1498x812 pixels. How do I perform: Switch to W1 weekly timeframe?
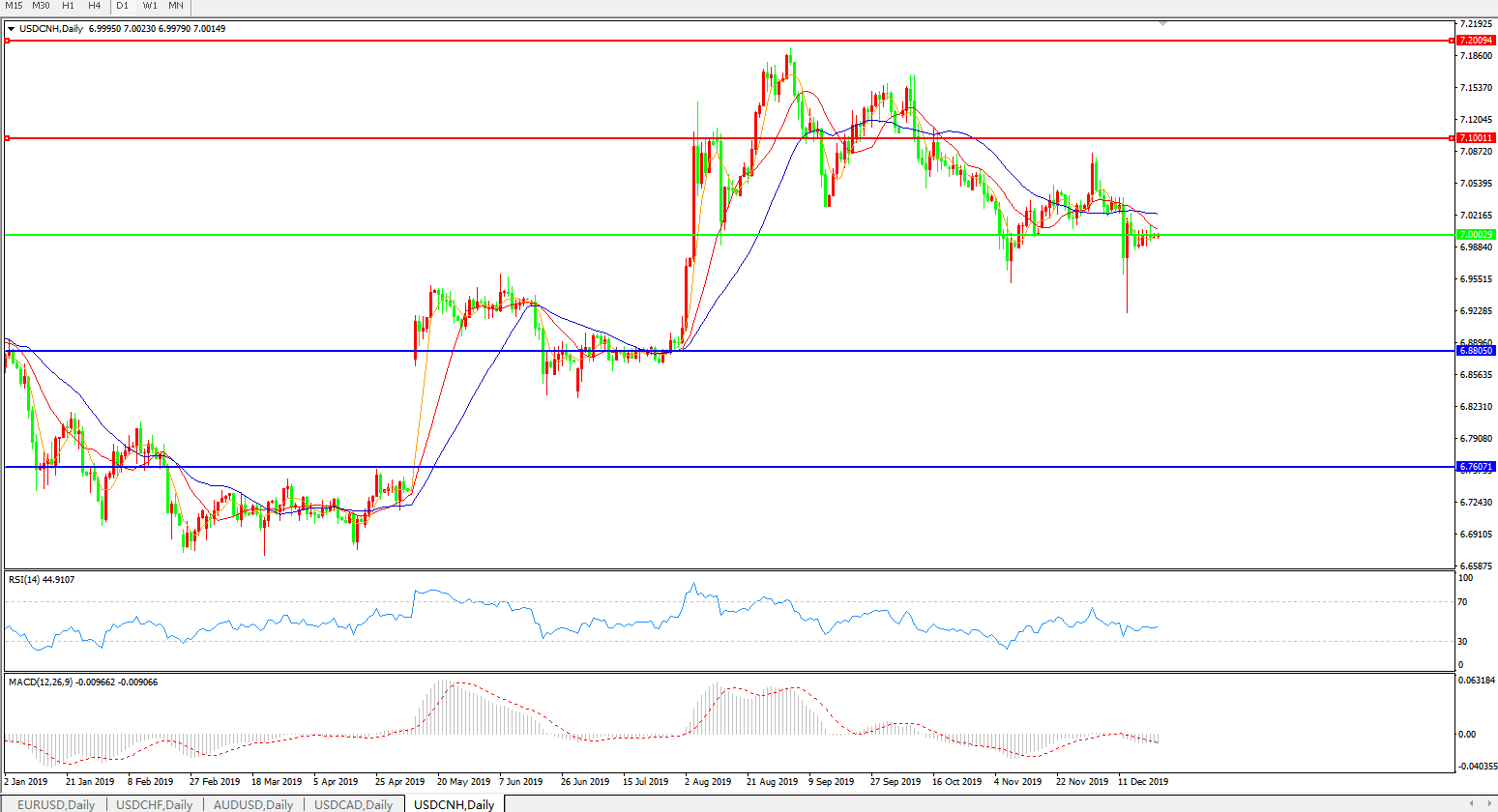(x=150, y=6)
